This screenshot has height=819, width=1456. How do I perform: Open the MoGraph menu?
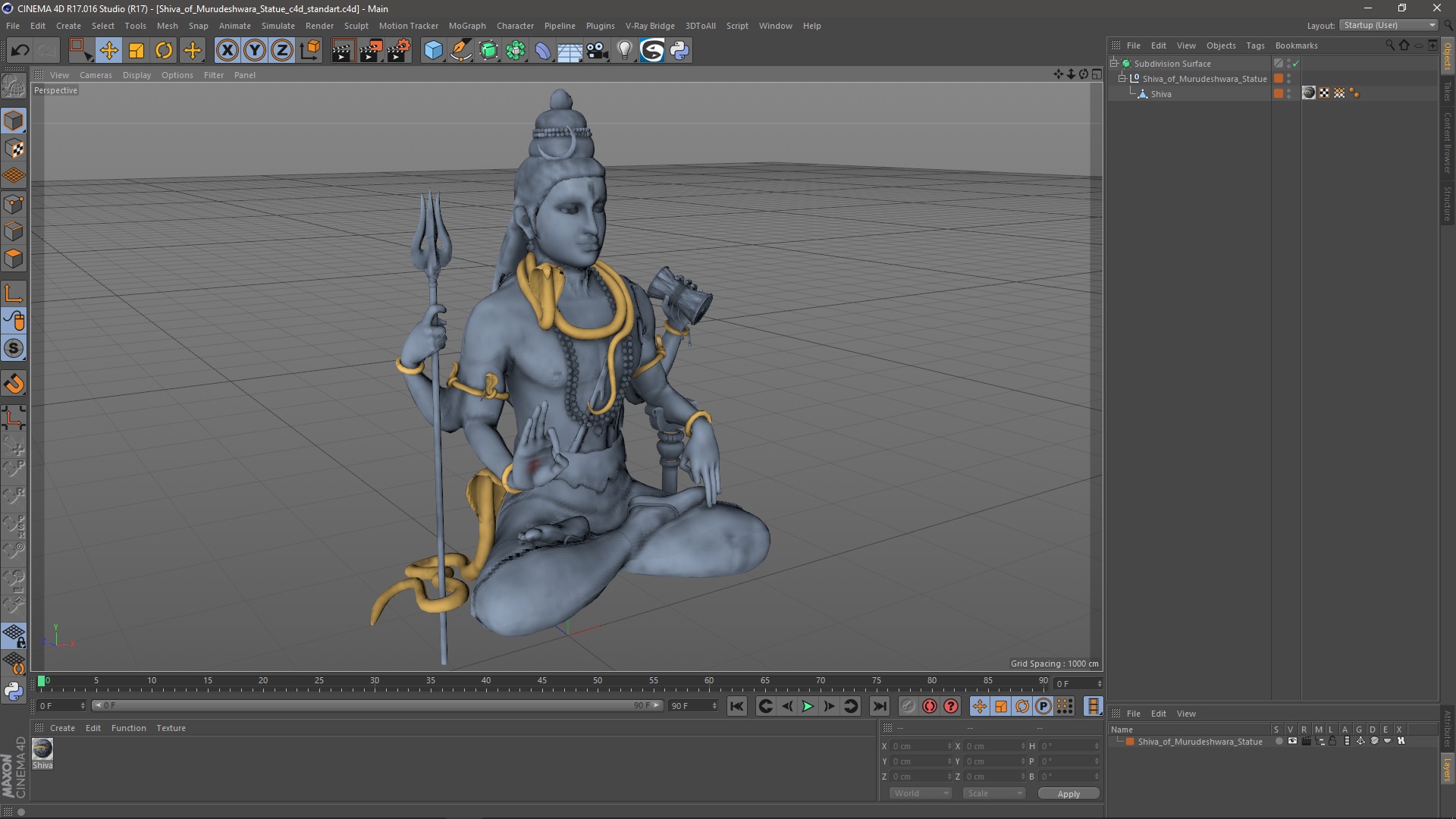click(x=467, y=26)
